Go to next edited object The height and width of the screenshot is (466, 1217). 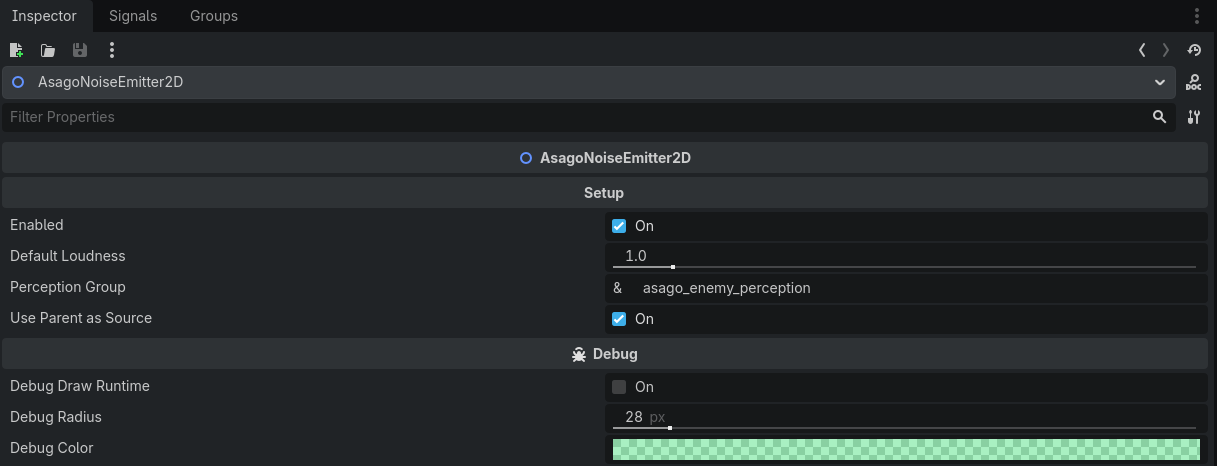point(1166,50)
